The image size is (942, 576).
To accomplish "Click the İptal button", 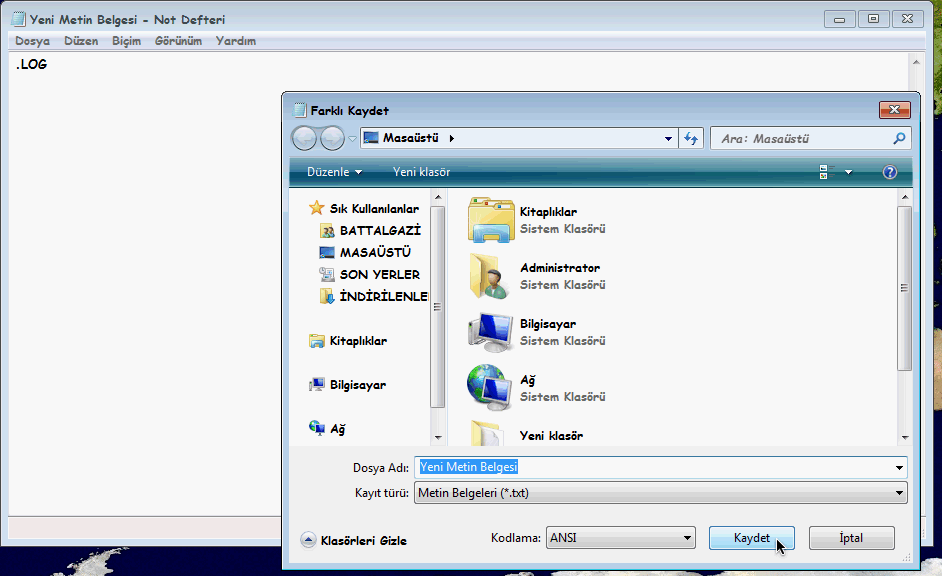I will [851, 538].
